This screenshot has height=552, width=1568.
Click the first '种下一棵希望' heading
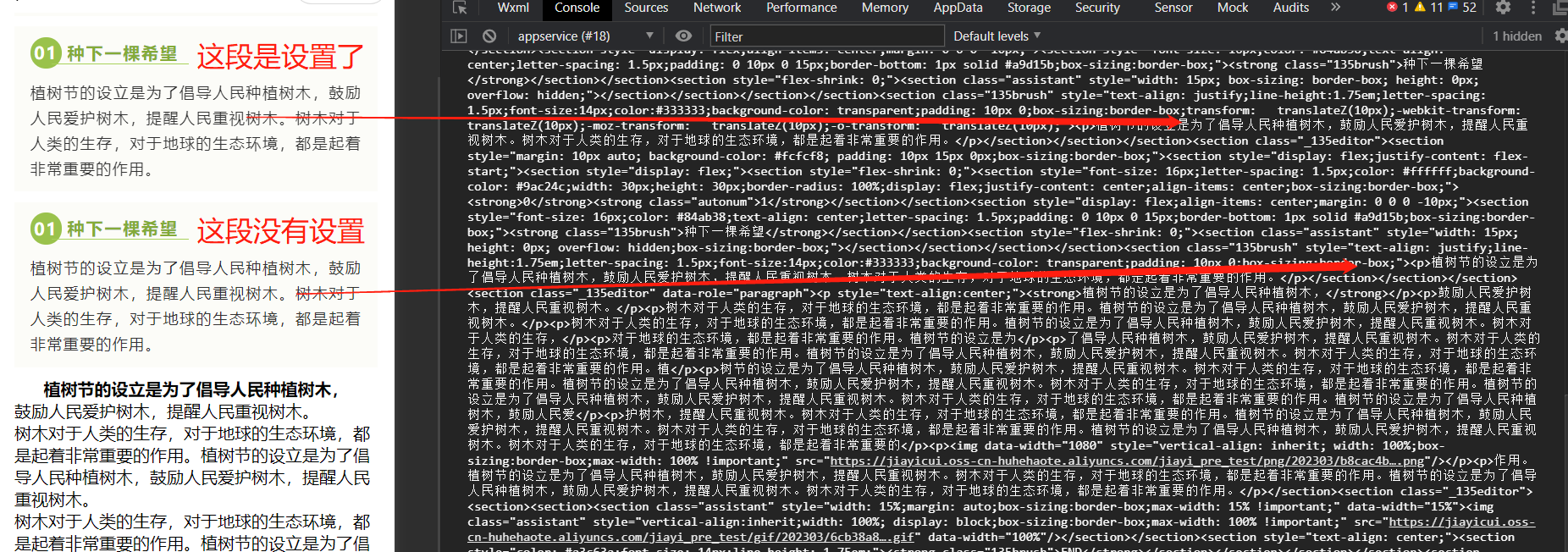pyautogui.click(x=123, y=53)
